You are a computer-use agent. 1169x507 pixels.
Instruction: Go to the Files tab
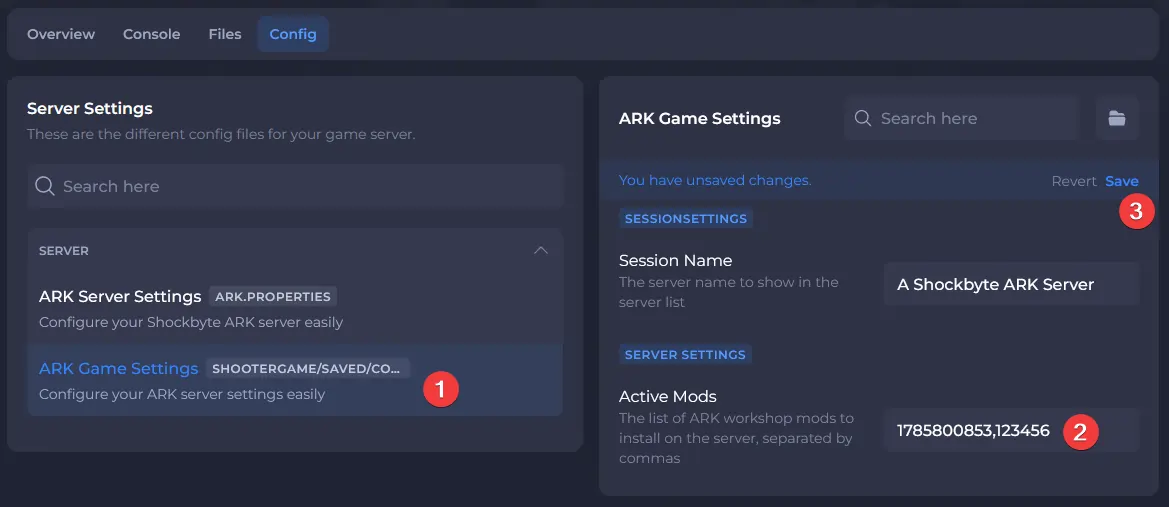pyautogui.click(x=225, y=34)
